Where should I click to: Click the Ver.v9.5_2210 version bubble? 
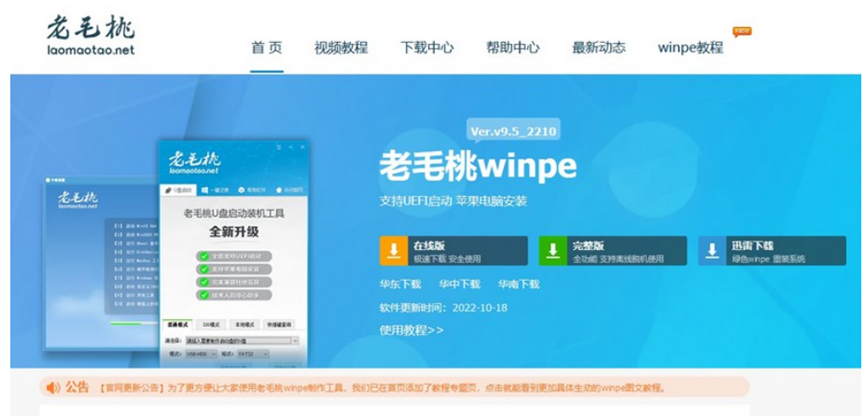coord(513,131)
